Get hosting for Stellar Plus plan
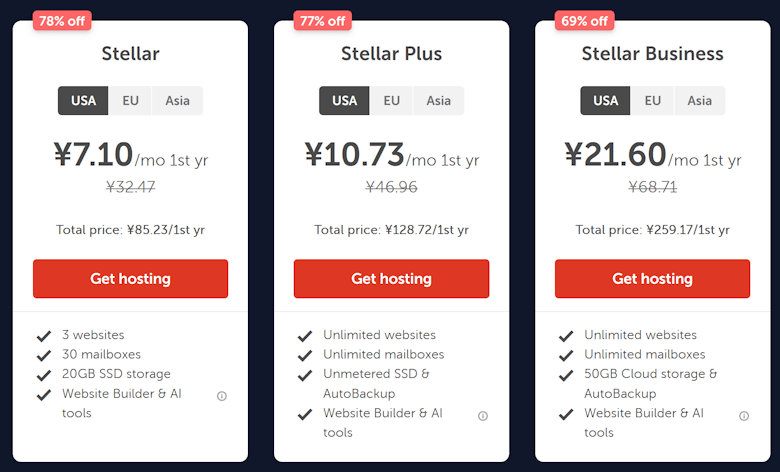 391,279
